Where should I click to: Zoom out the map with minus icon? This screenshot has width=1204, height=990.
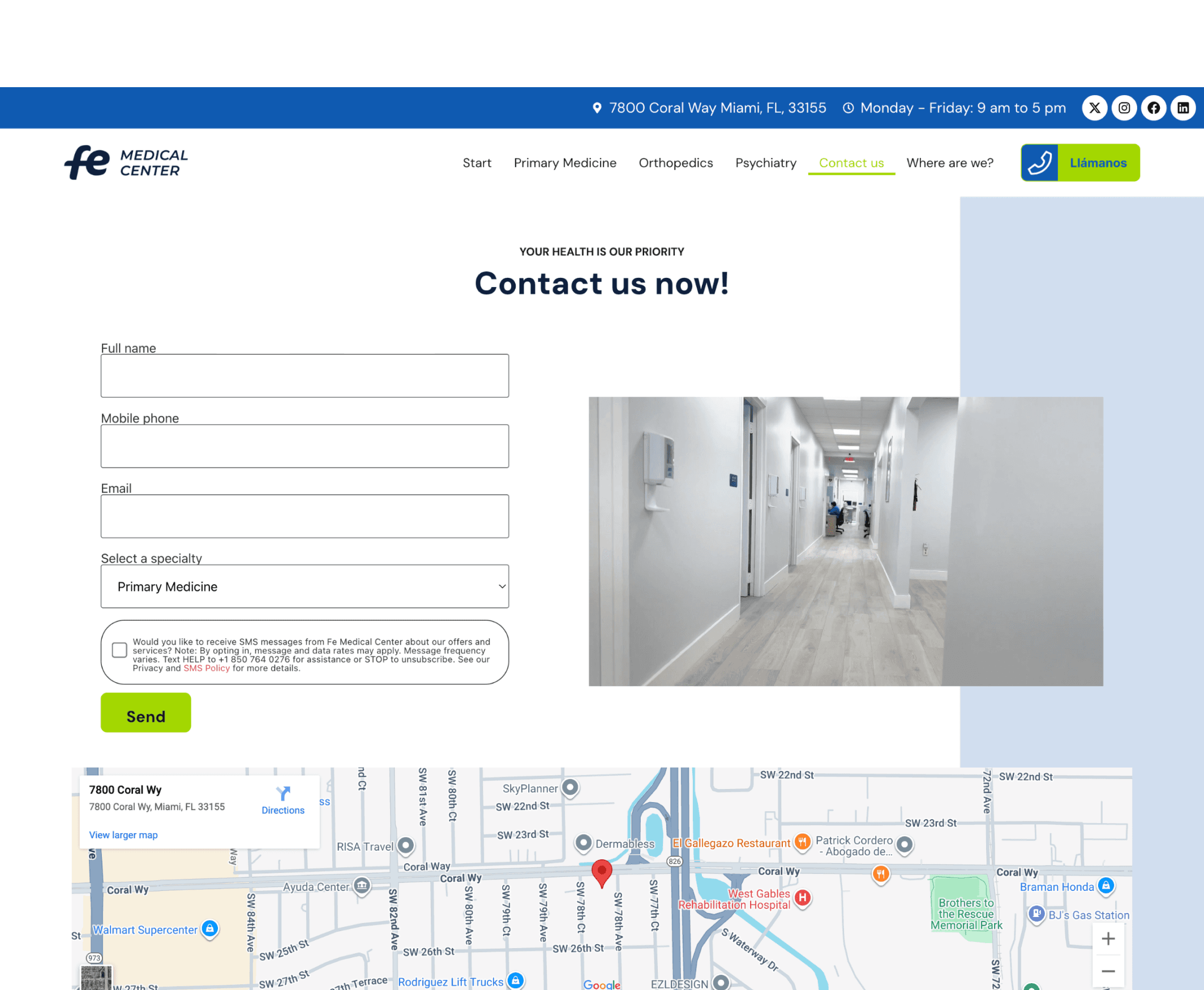click(1108, 971)
